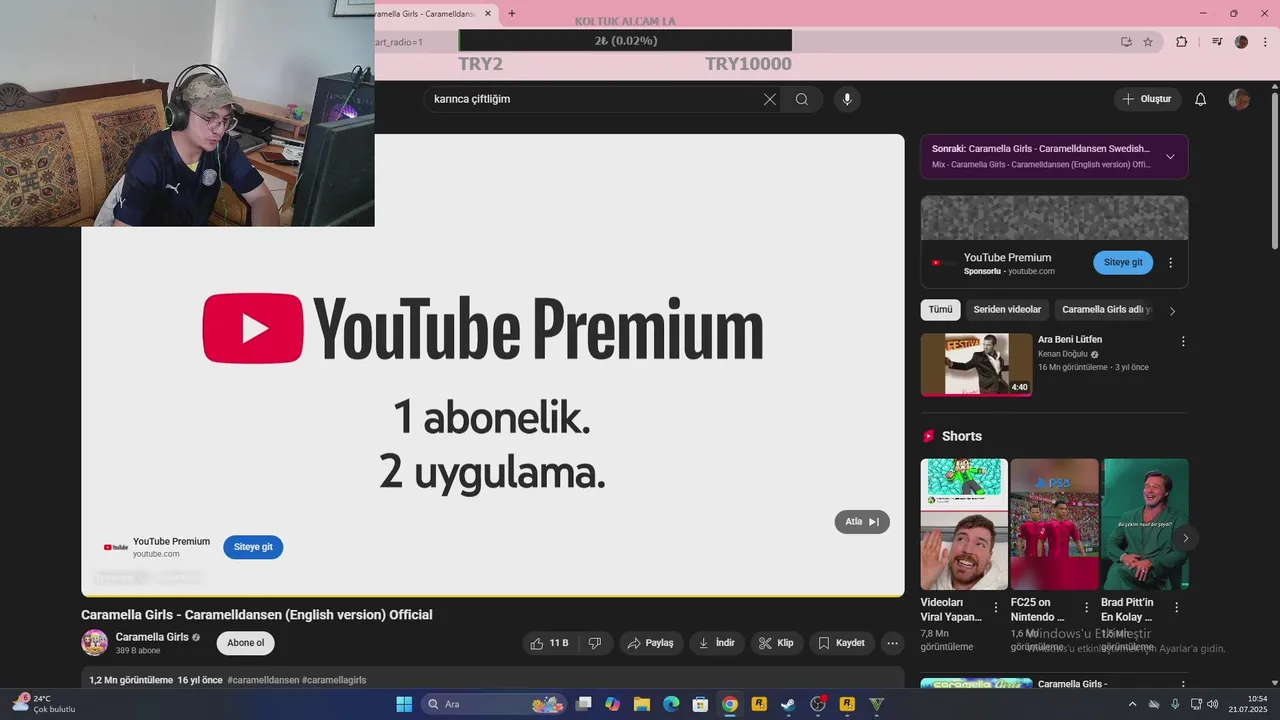Show next Shorts with arrow
This screenshot has width=1280, height=720.
click(x=1185, y=538)
